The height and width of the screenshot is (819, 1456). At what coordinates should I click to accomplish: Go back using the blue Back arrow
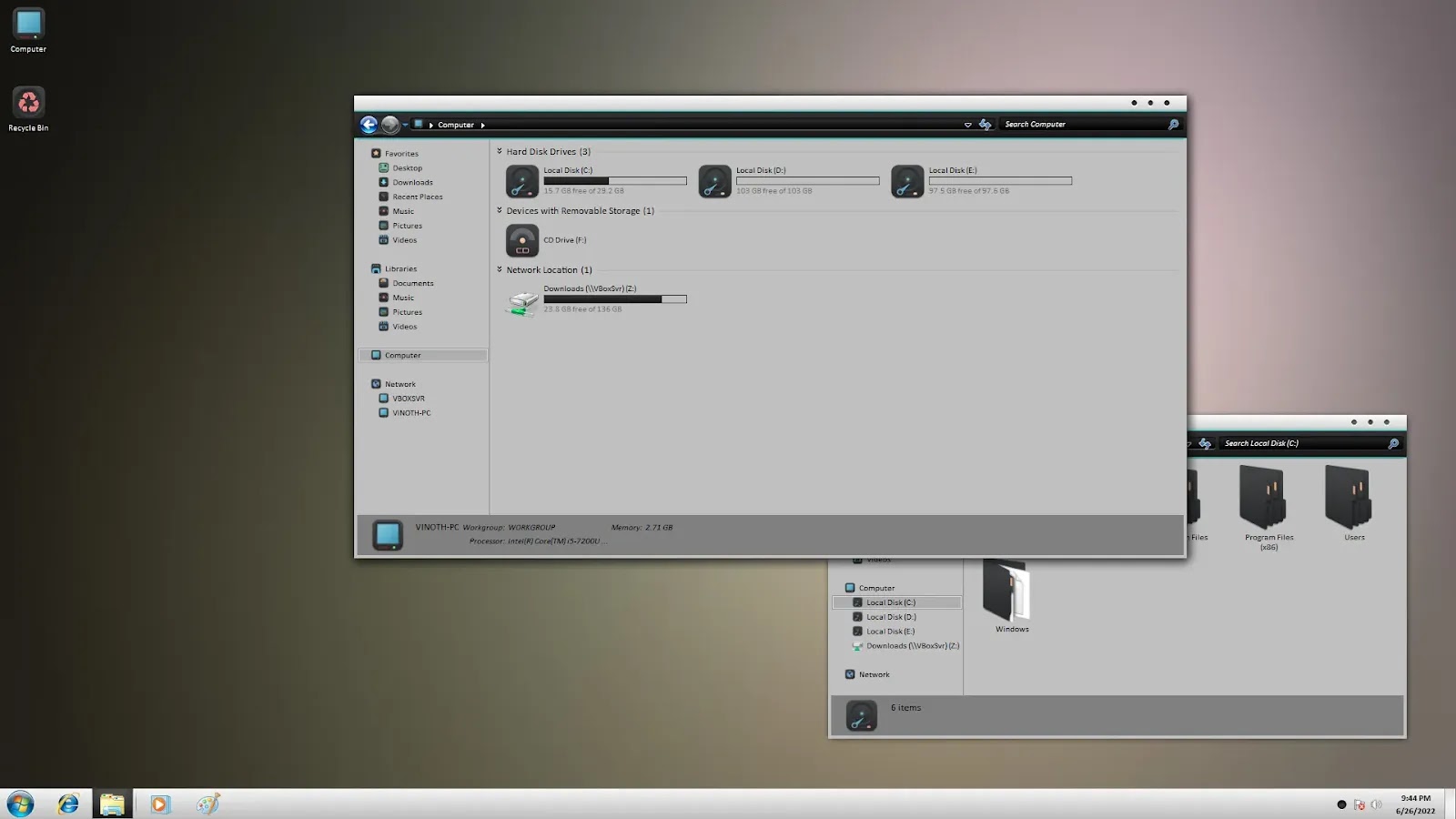[x=369, y=125]
